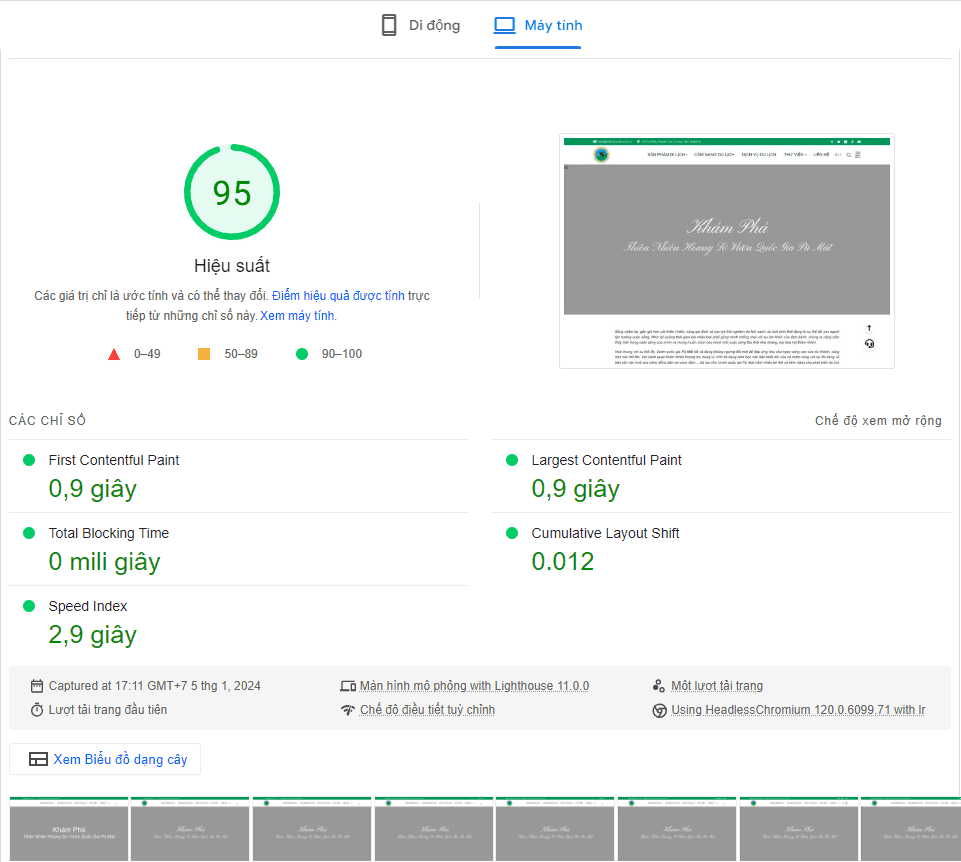Click the people icon beside Một lượt tải trang

tap(659, 685)
